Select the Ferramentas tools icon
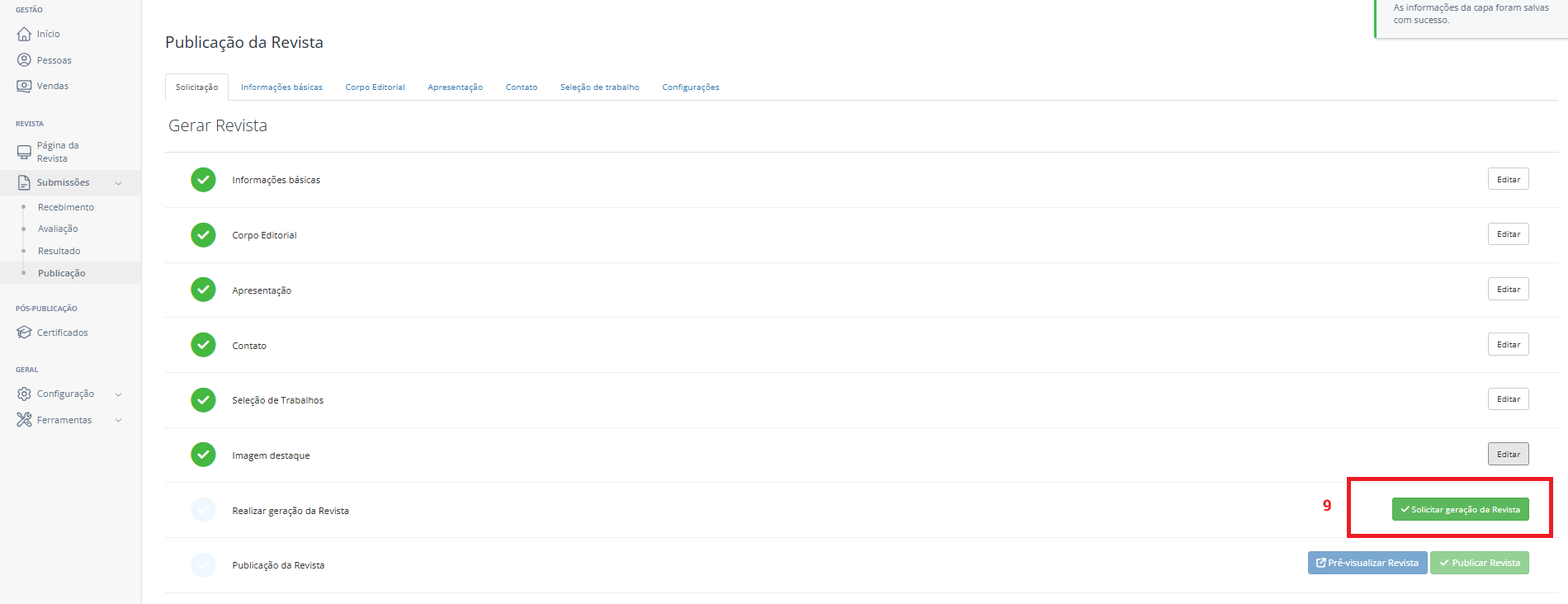1568x604 pixels. (x=24, y=420)
